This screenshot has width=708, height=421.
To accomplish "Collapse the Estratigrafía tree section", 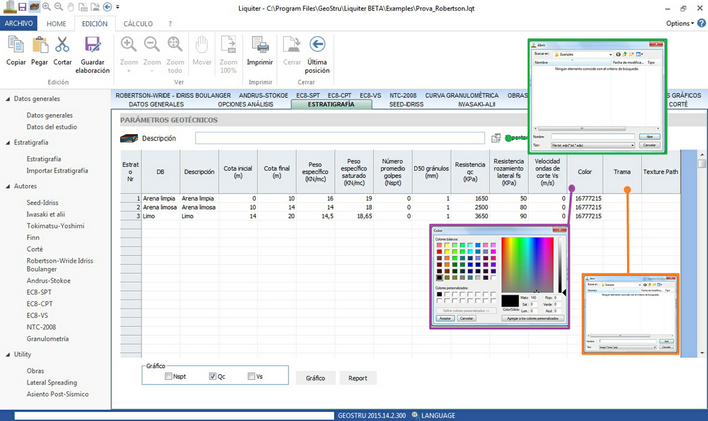I will pyautogui.click(x=8, y=143).
